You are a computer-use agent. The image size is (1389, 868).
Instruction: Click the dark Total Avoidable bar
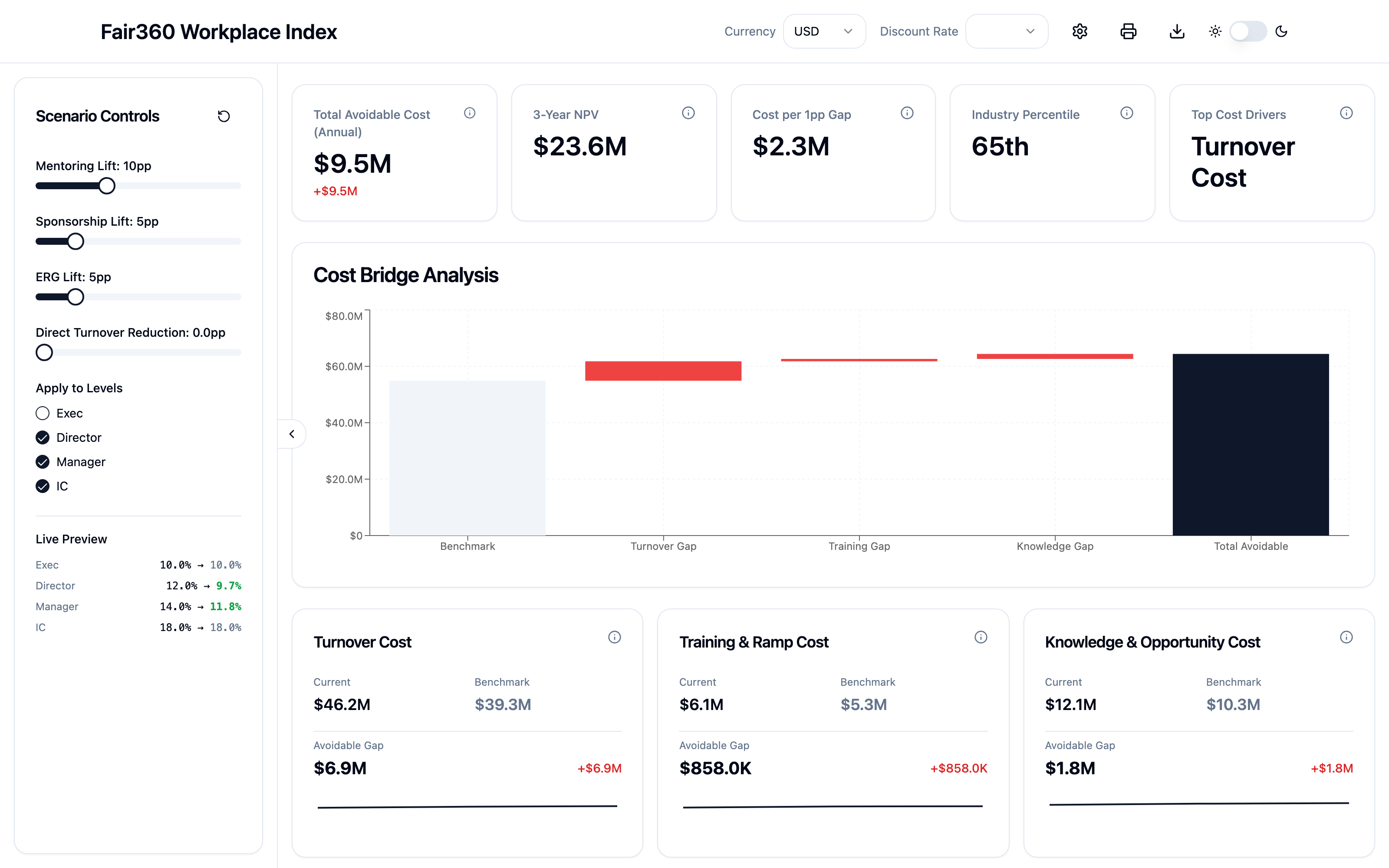point(1251,445)
